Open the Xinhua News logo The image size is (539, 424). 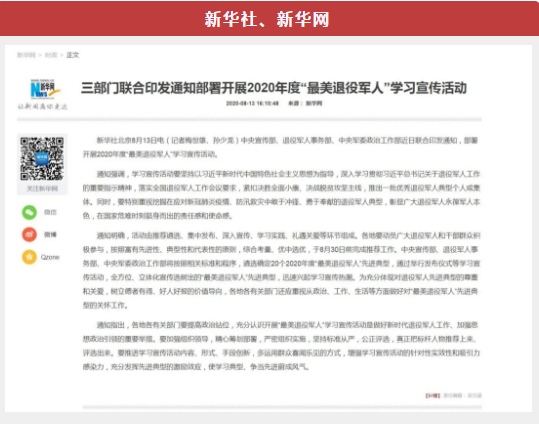click(44, 89)
